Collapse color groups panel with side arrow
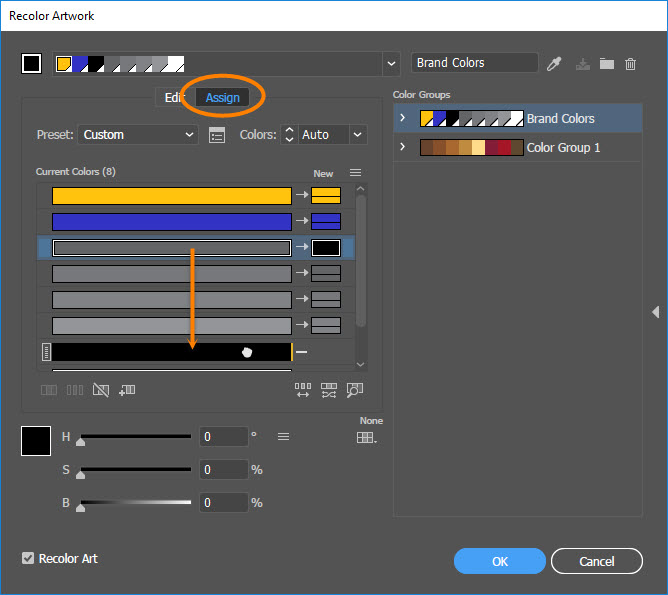 coord(656,312)
